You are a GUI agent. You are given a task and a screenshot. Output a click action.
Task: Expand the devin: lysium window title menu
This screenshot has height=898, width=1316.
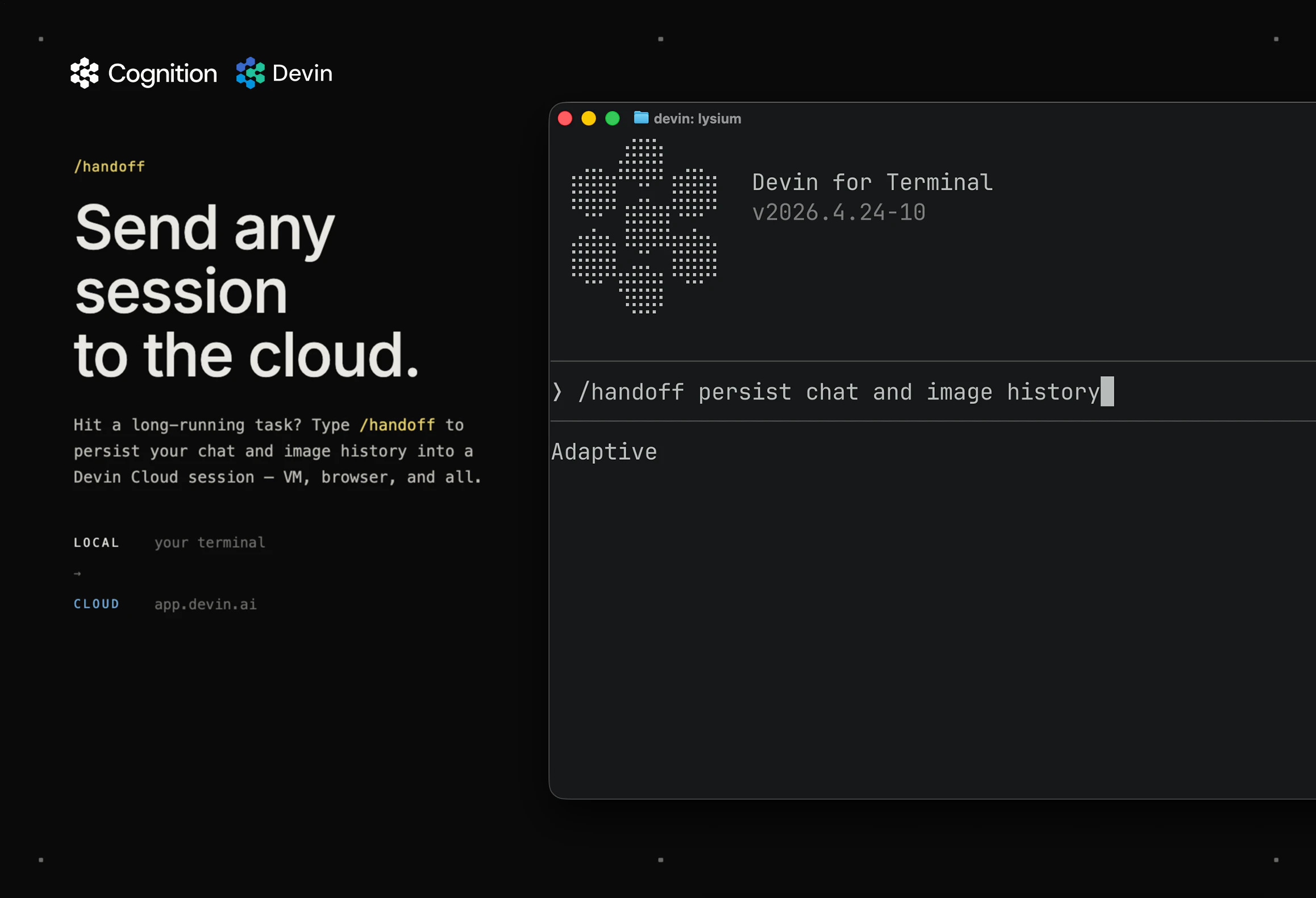tap(697, 118)
